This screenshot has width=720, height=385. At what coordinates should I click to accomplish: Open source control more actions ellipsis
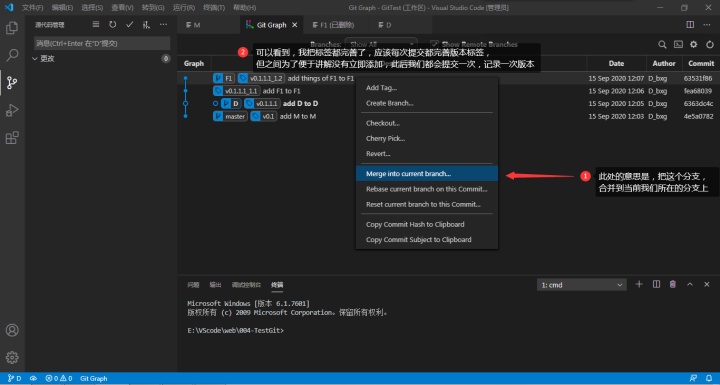(x=163, y=25)
